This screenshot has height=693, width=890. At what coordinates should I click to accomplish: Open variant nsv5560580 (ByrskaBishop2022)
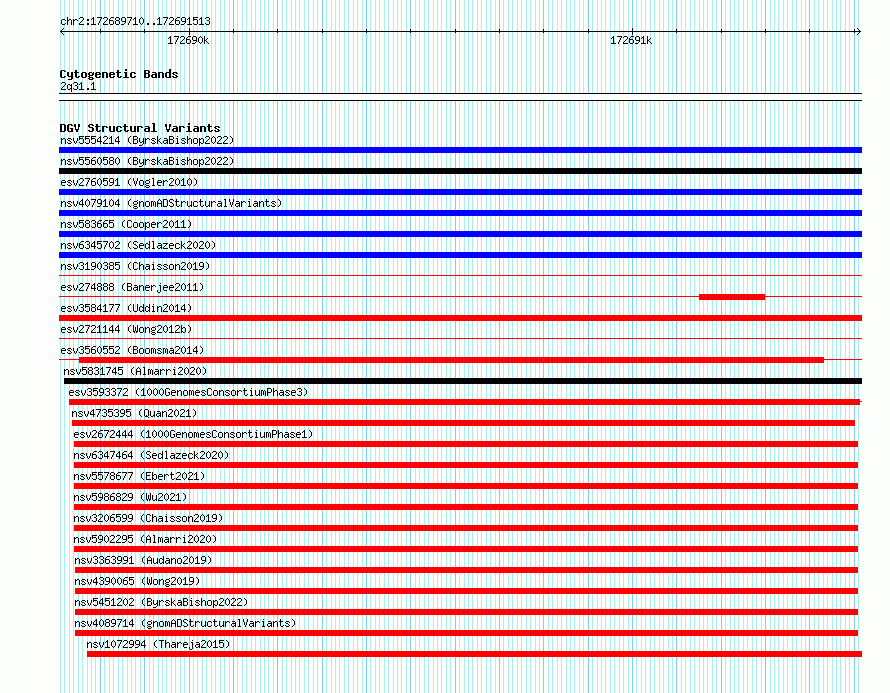point(147,161)
